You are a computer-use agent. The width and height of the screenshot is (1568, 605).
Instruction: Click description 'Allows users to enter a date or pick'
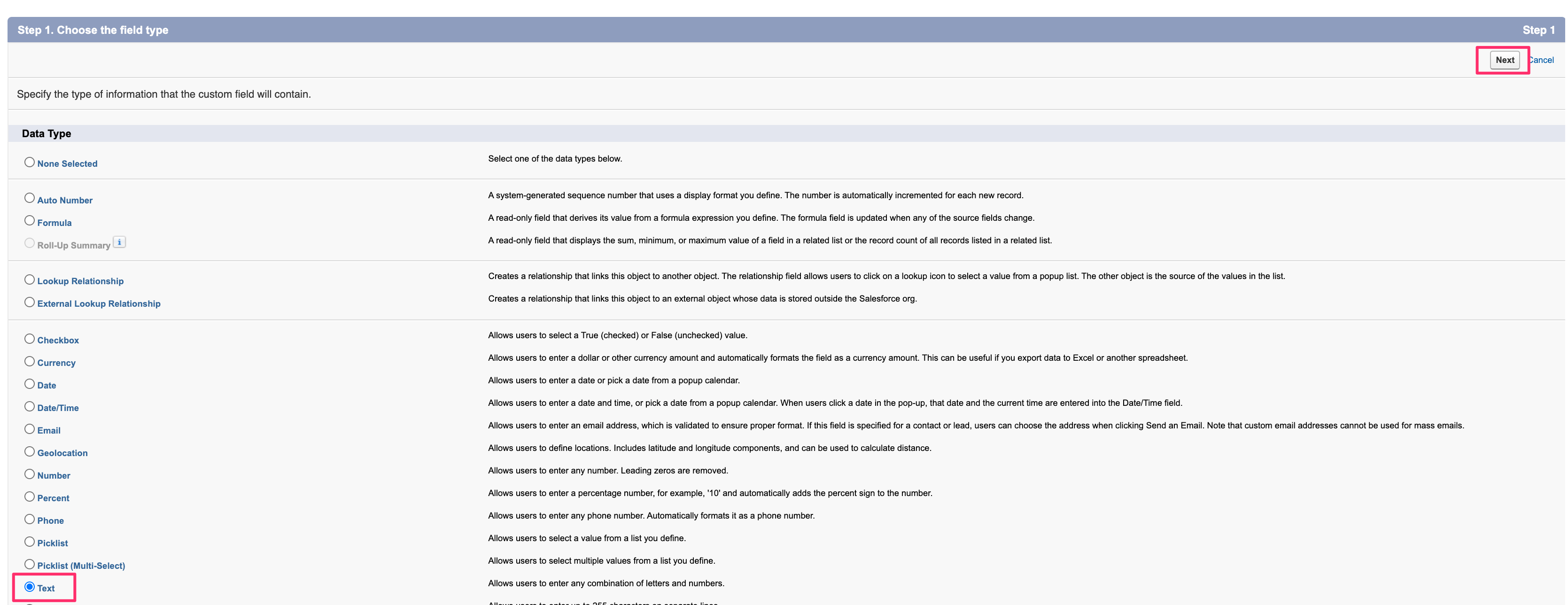coord(613,380)
